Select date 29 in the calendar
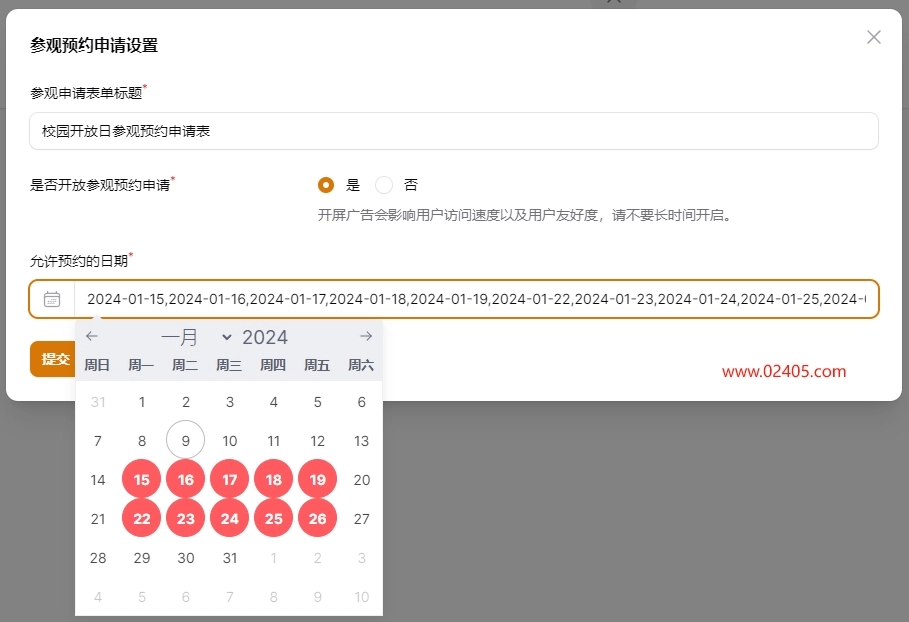Screen dimensions: 909x622 (x=142, y=558)
